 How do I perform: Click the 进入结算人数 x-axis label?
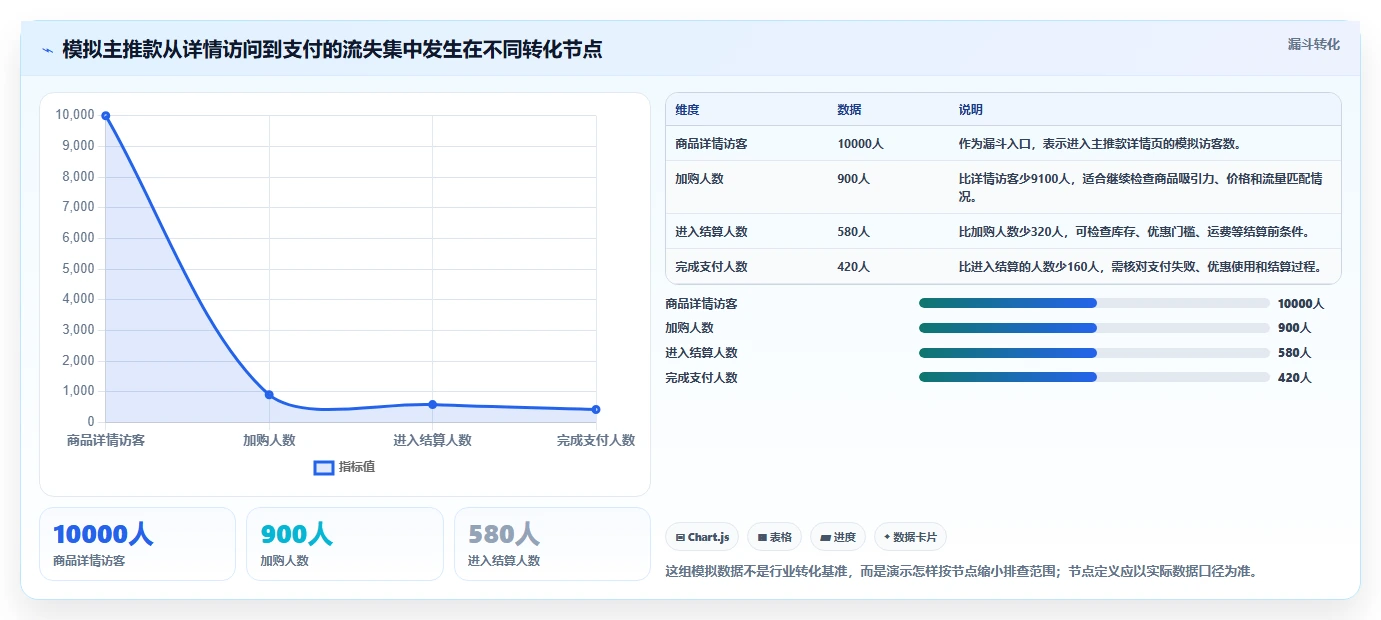click(432, 440)
